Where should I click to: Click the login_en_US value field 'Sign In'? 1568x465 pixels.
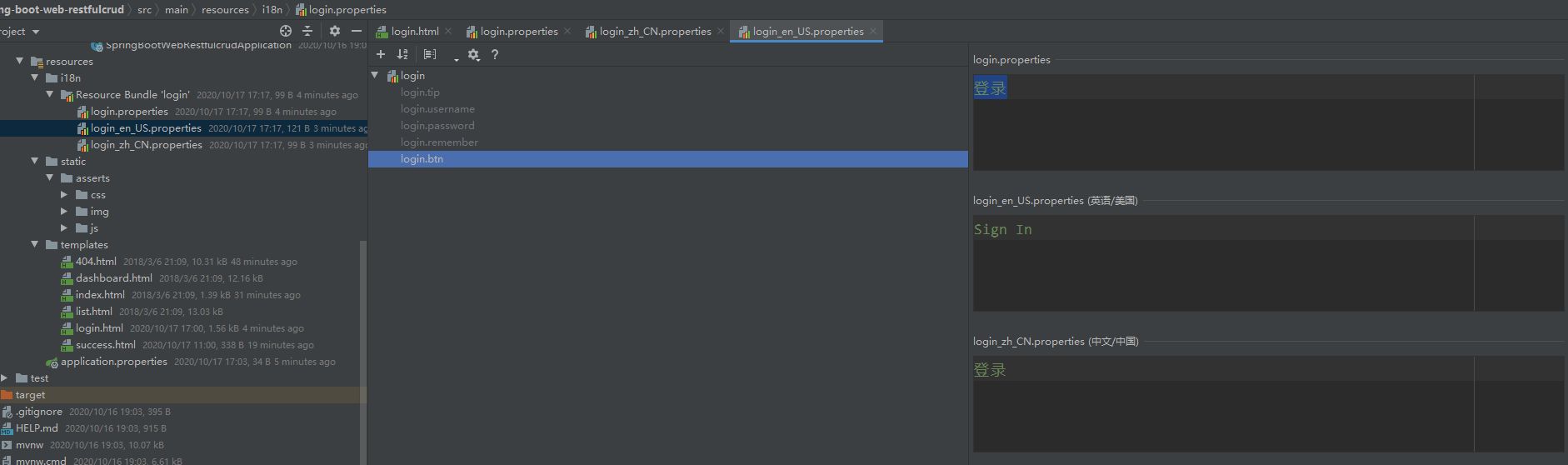click(1268, 263)
